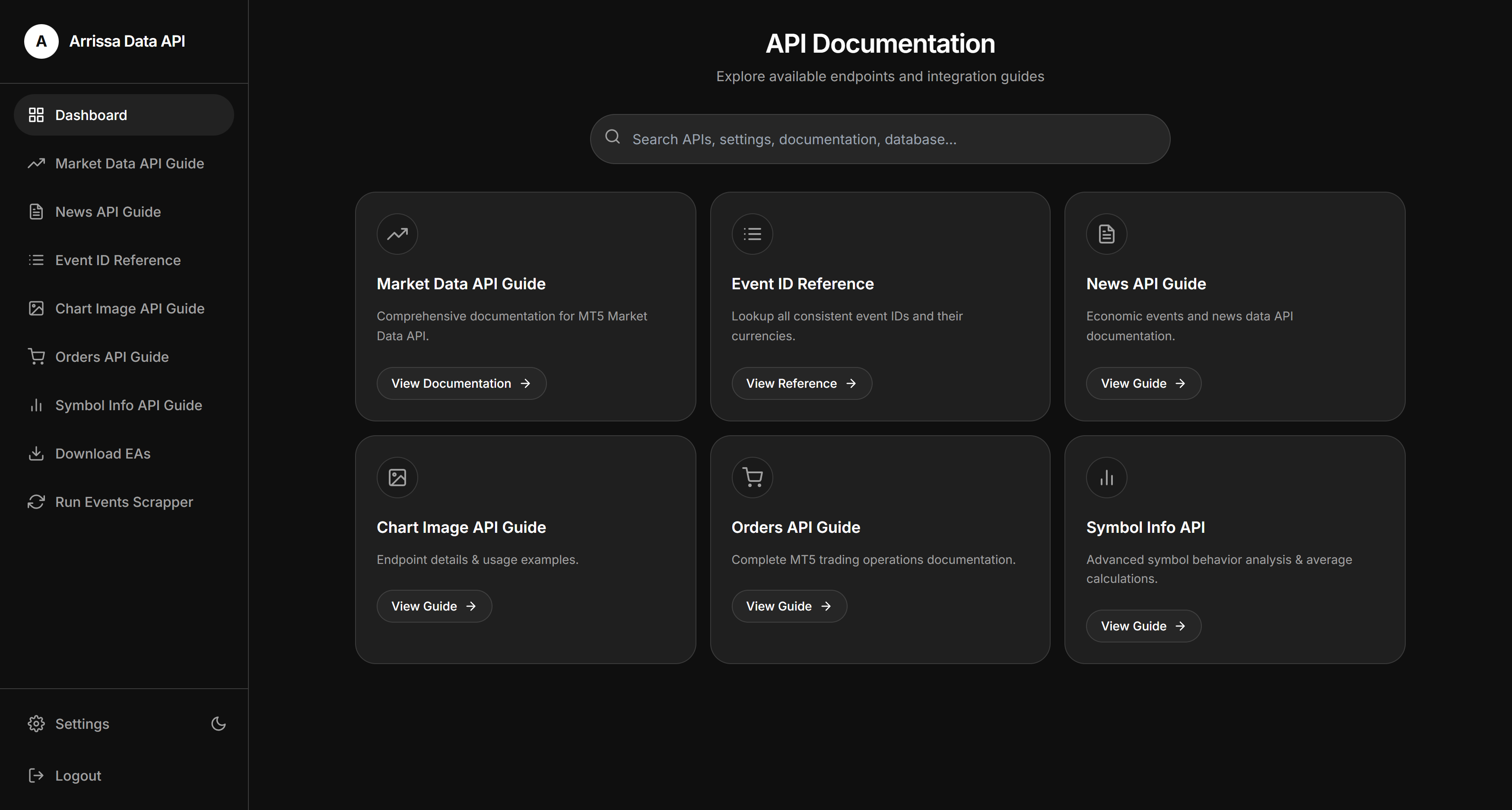This screenshot has width=1512, height=810.
Task: Select Dashboard in the sidebar
Action: click(91, 115)
